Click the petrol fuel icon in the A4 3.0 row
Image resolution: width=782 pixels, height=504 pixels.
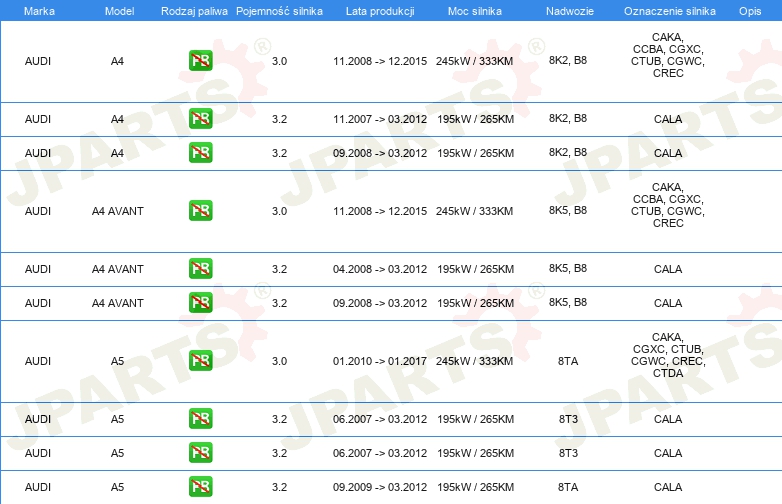click(x=200, y=61)
